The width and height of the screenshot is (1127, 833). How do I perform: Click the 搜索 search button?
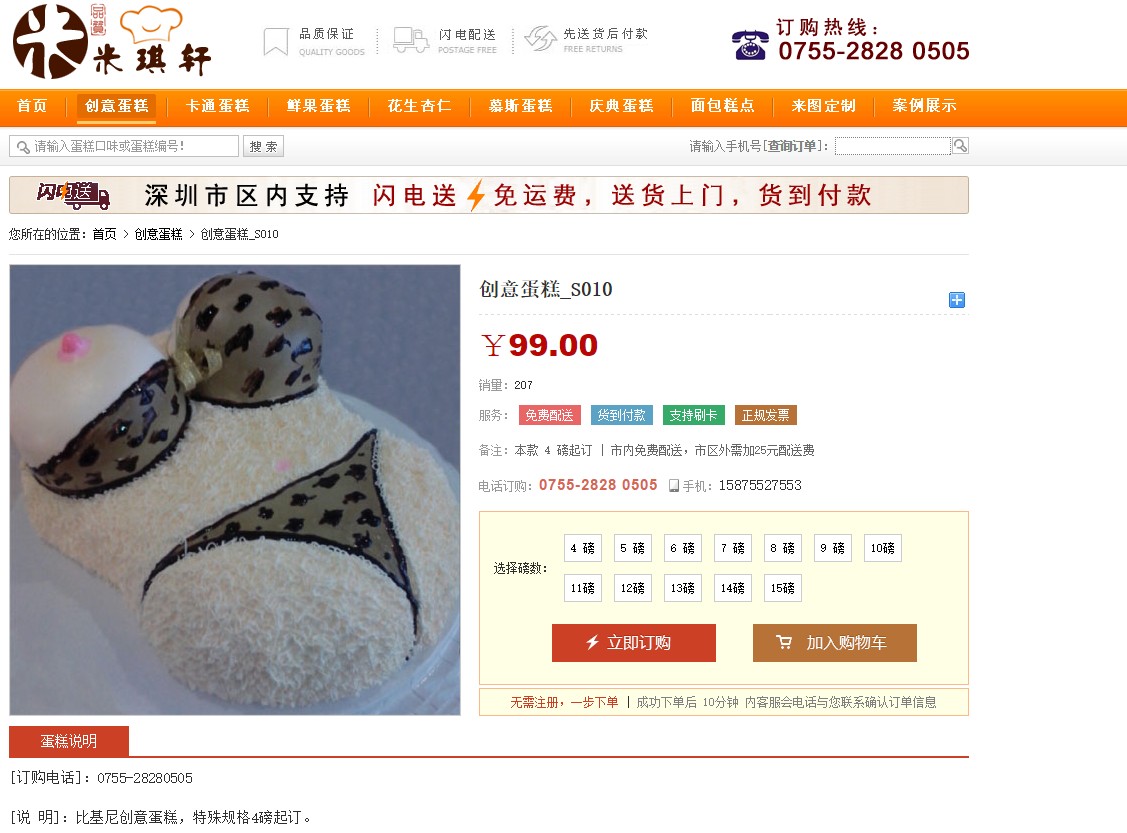click(263, 147)
